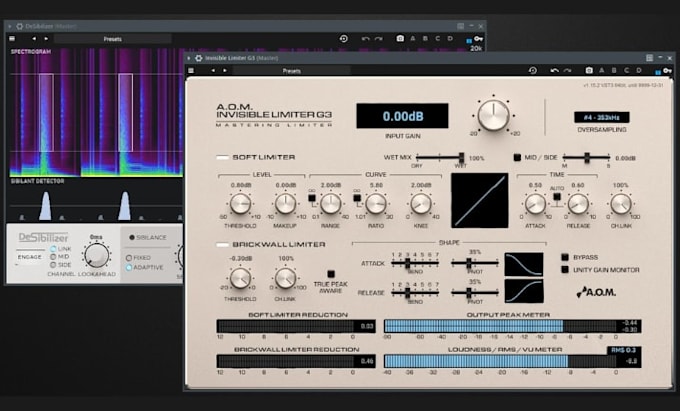Click the A.O.M. logo in the limiter

click(597, 292)
